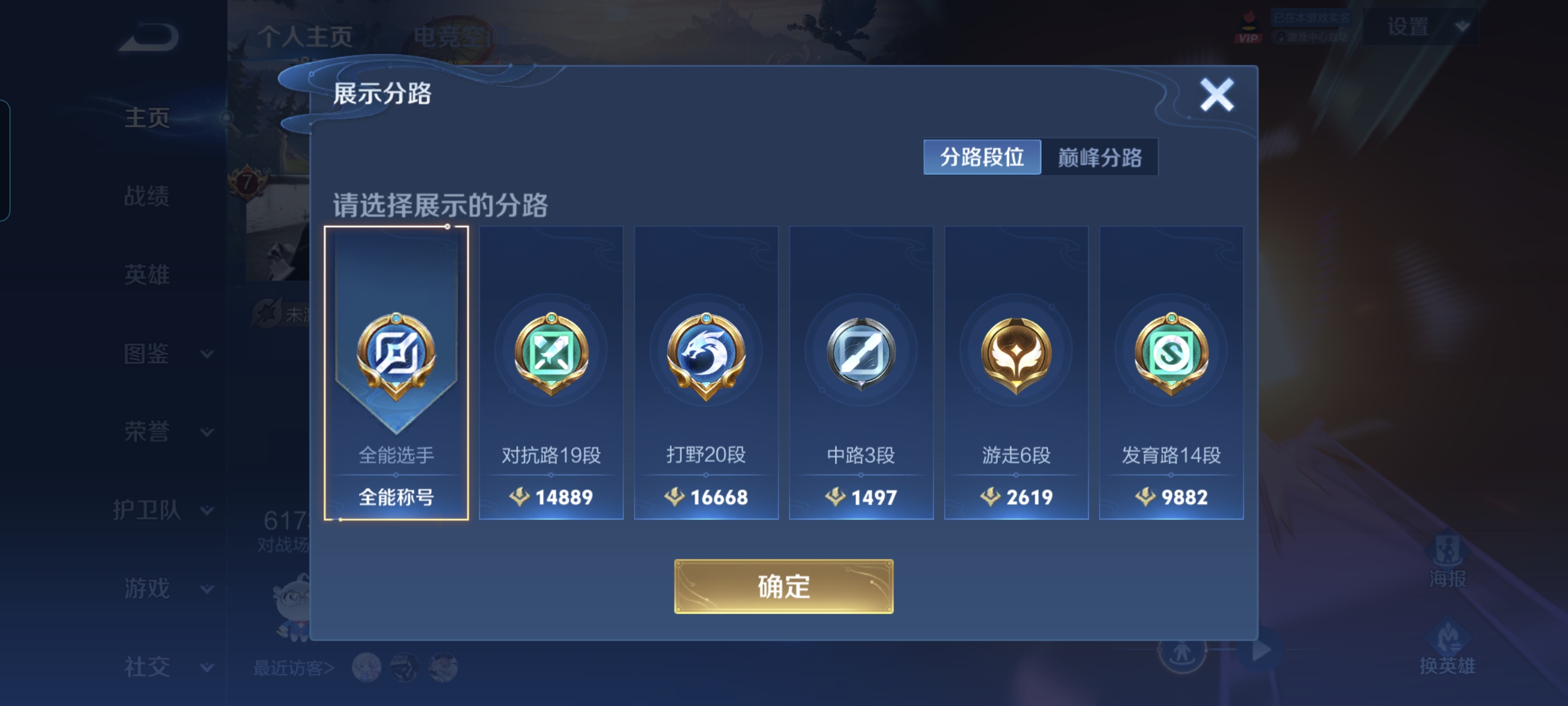Open the 英雄 sidebar tab
The height and width of the screenshot is (706, 1568).
coord(147,275)
